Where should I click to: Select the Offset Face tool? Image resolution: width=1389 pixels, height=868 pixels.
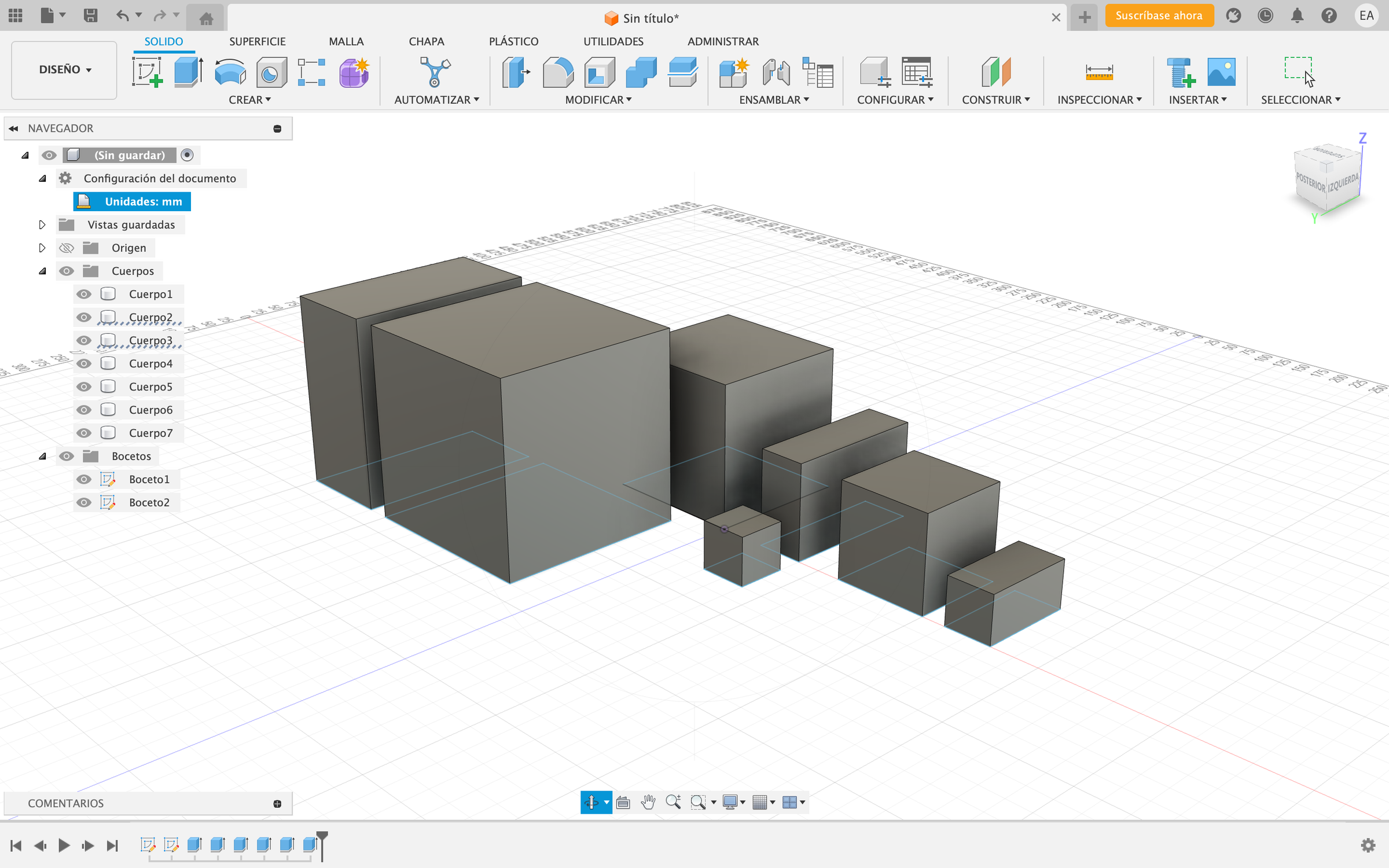682,72
